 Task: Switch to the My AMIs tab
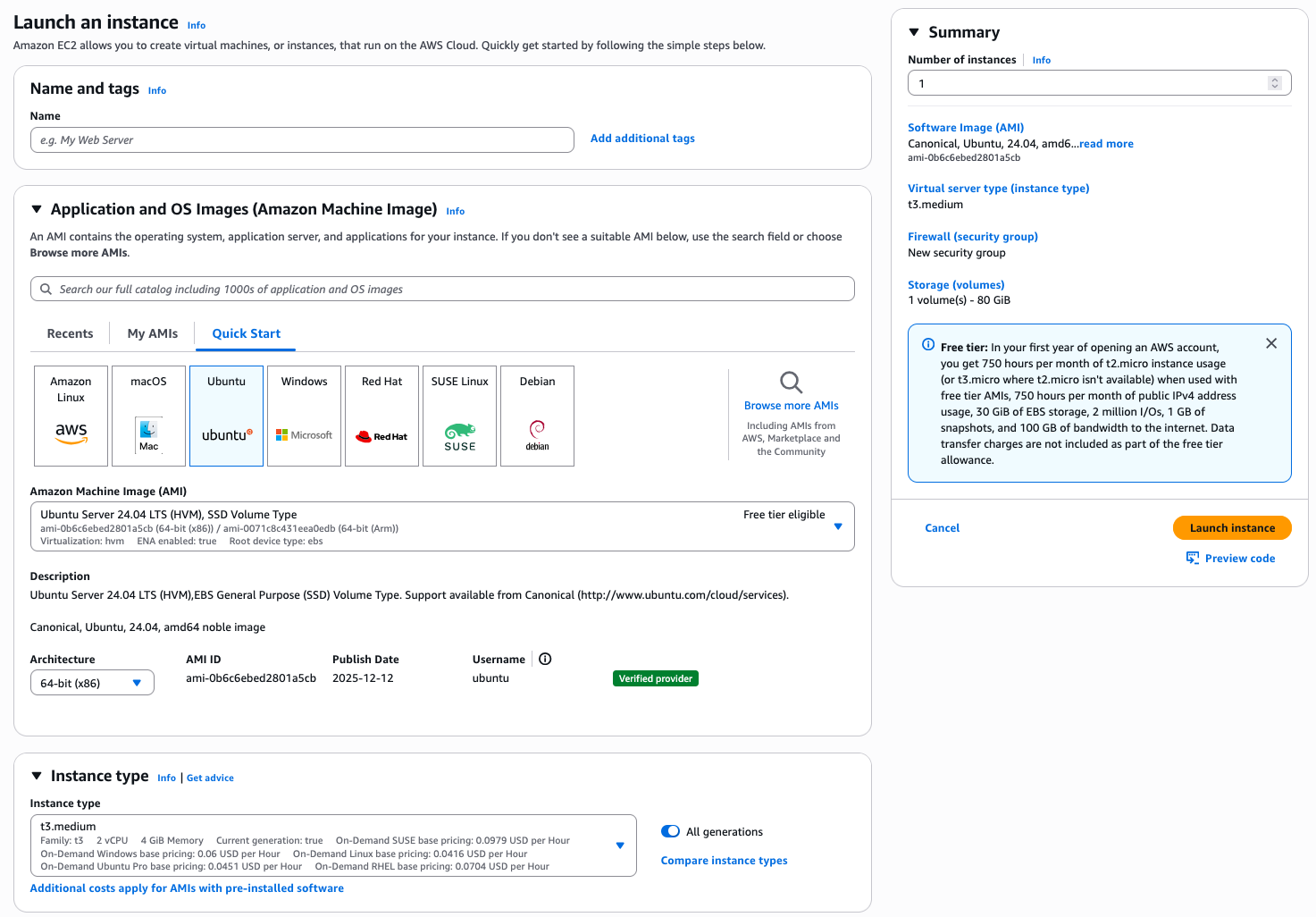153,333
